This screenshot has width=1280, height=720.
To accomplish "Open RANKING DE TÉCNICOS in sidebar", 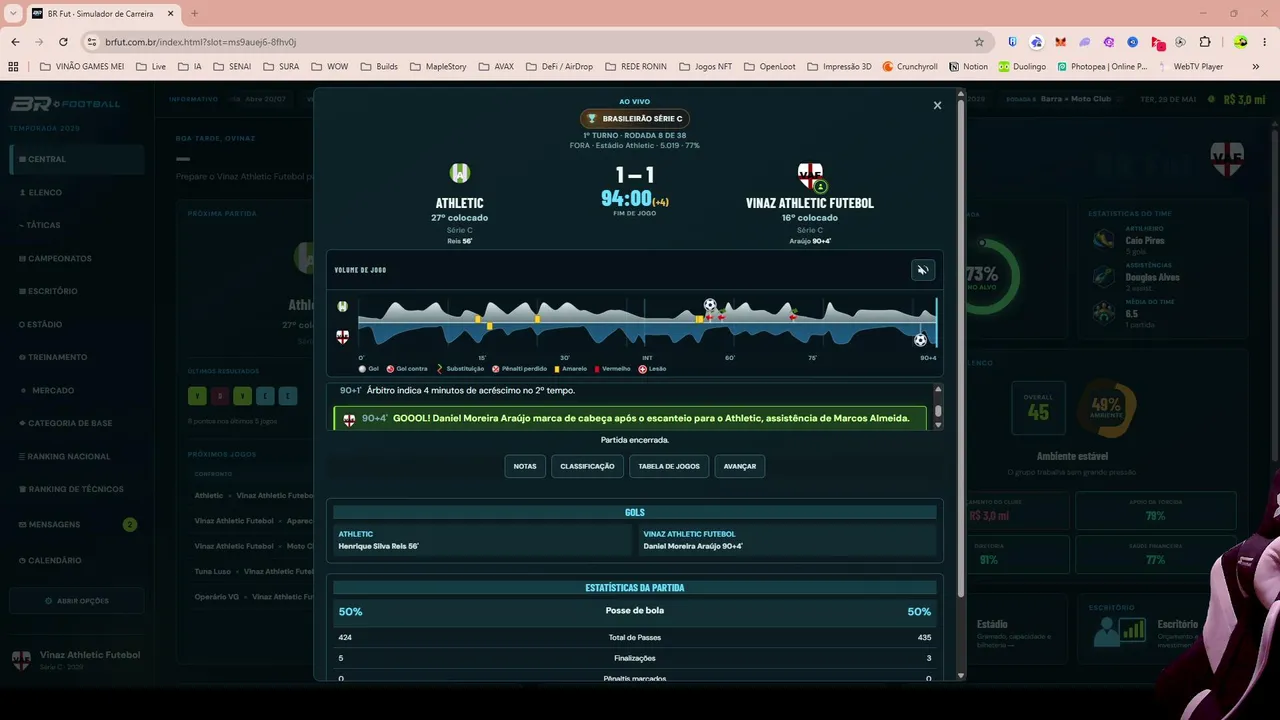I will (x=77, y=489).
